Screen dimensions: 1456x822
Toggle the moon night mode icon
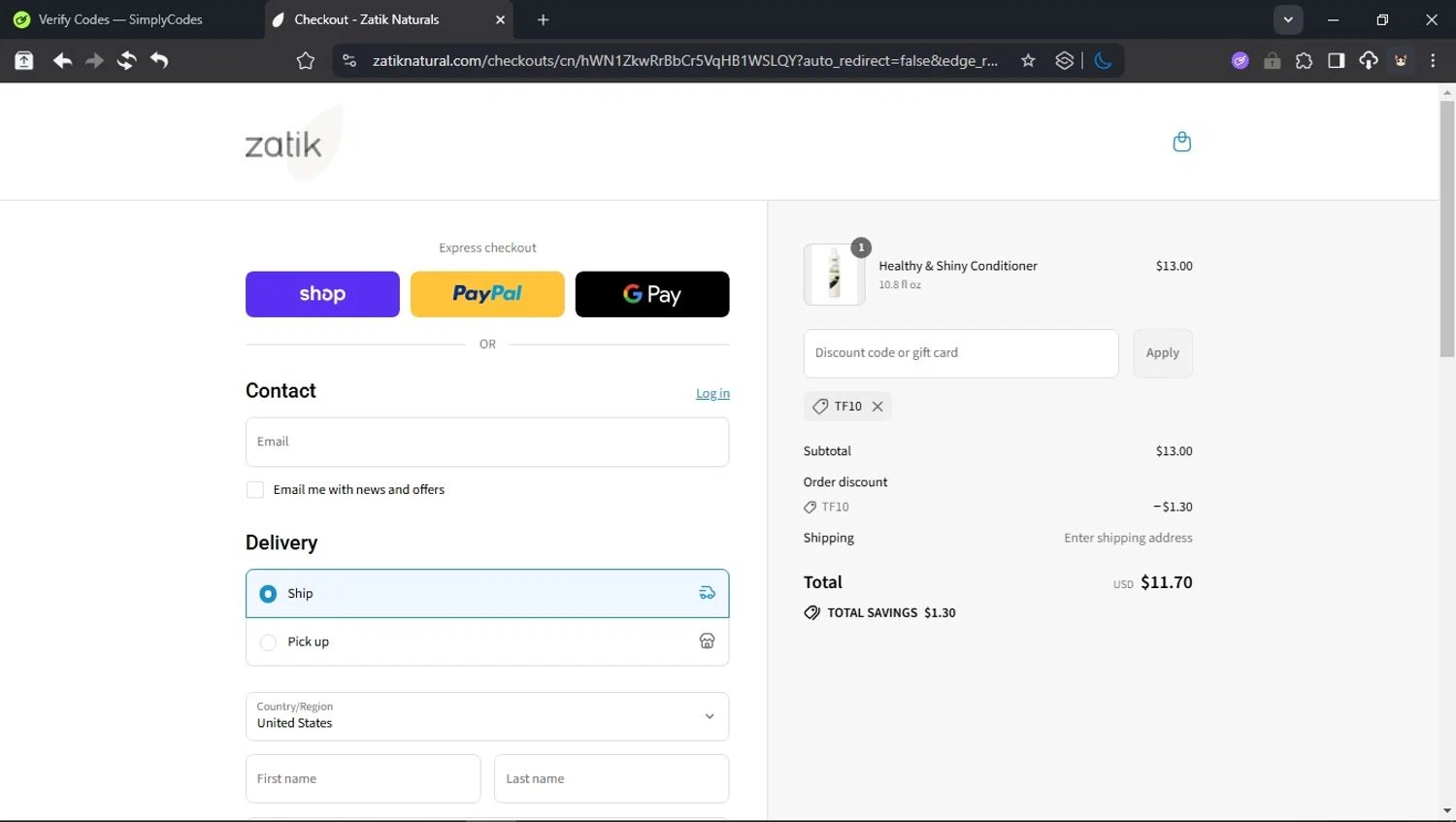tap(1103, 61)
